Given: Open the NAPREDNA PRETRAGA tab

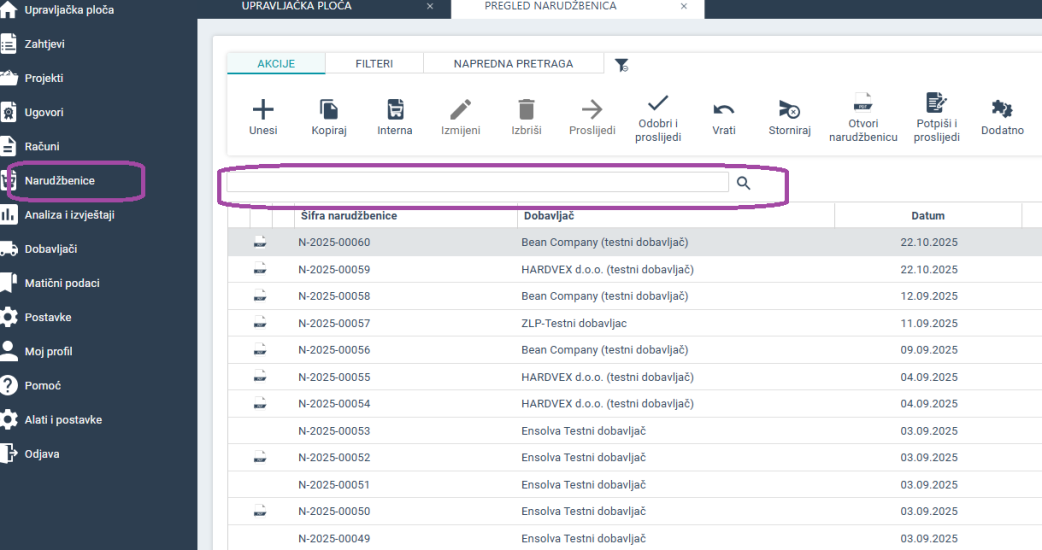Looking at the screenshot, I should click(x=513, y=64).
